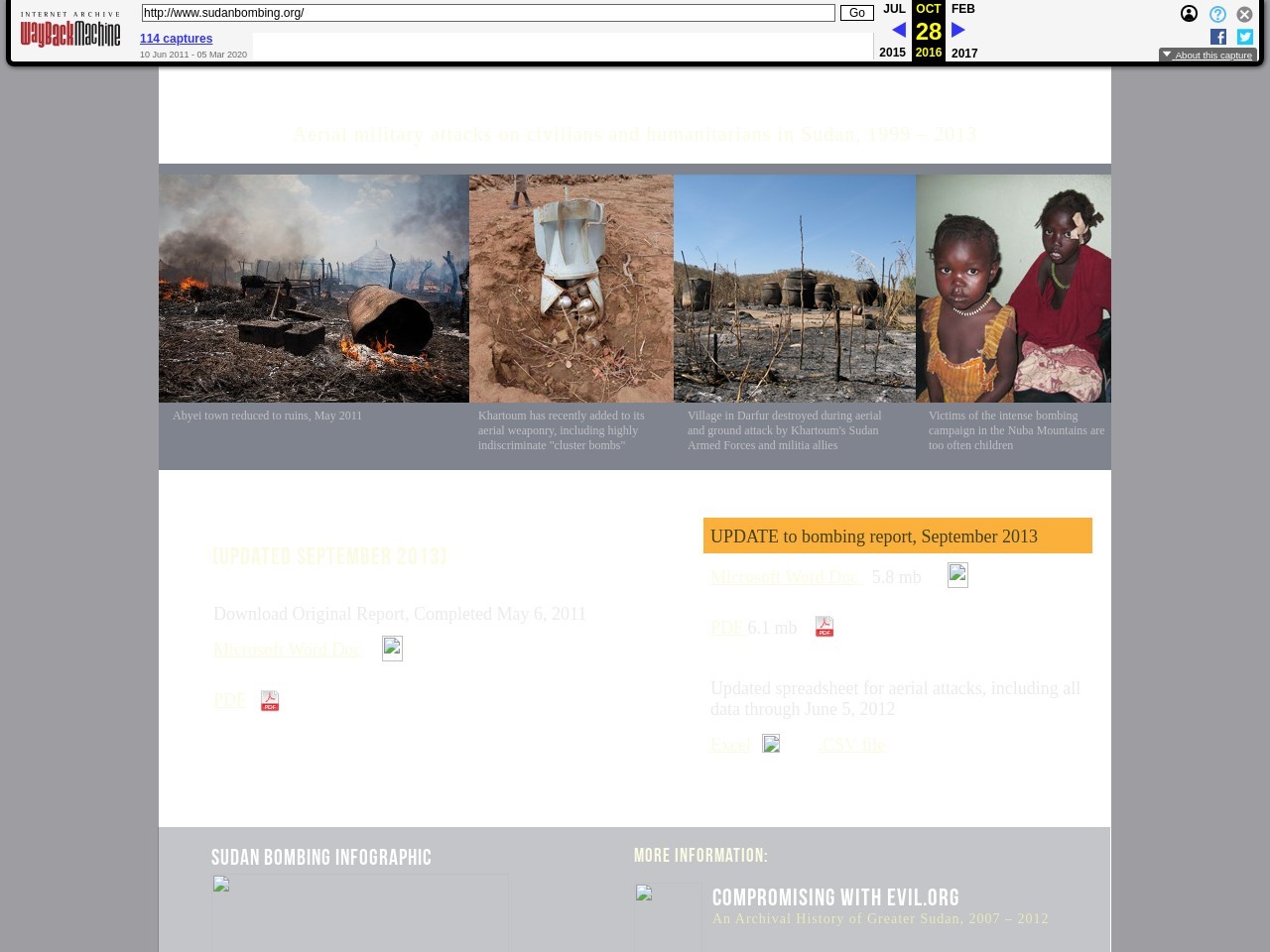Open the Wayback help question icon
The width and height of the screenshot is (1270, 952).
coord(1217,14)
